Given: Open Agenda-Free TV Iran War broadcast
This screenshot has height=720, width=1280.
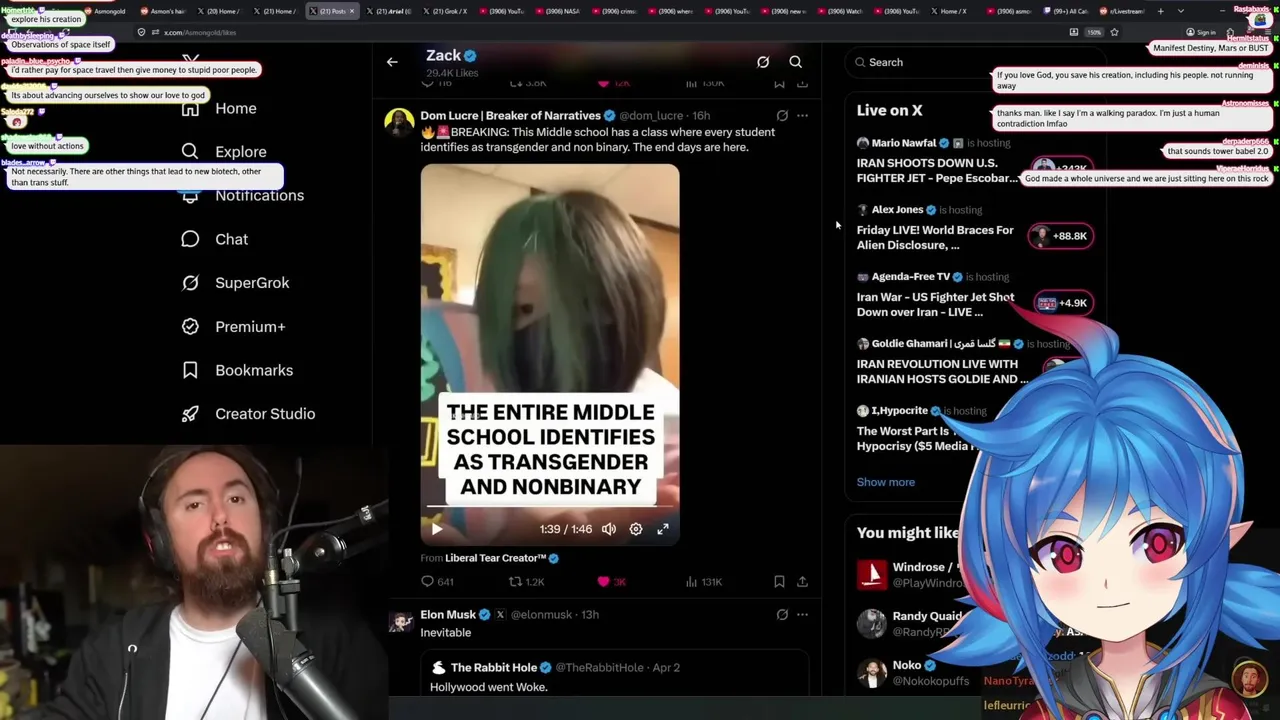Looking at the screenshot, I should pos(935,304).
